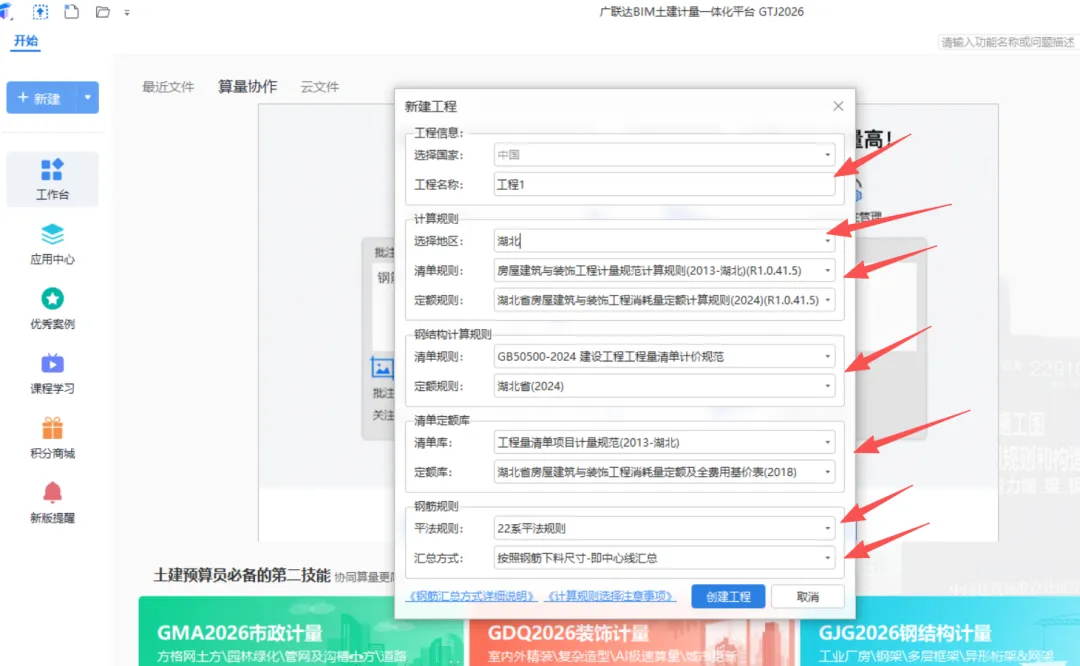
Task: Click the 新建 button
Action: pyautogui.click(x=41, y=98)
